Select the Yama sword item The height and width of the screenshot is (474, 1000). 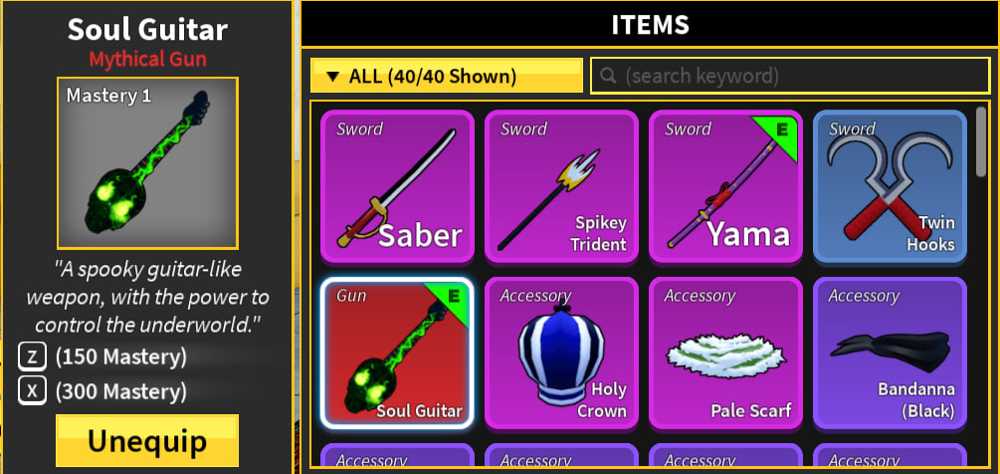click(726, 186)
